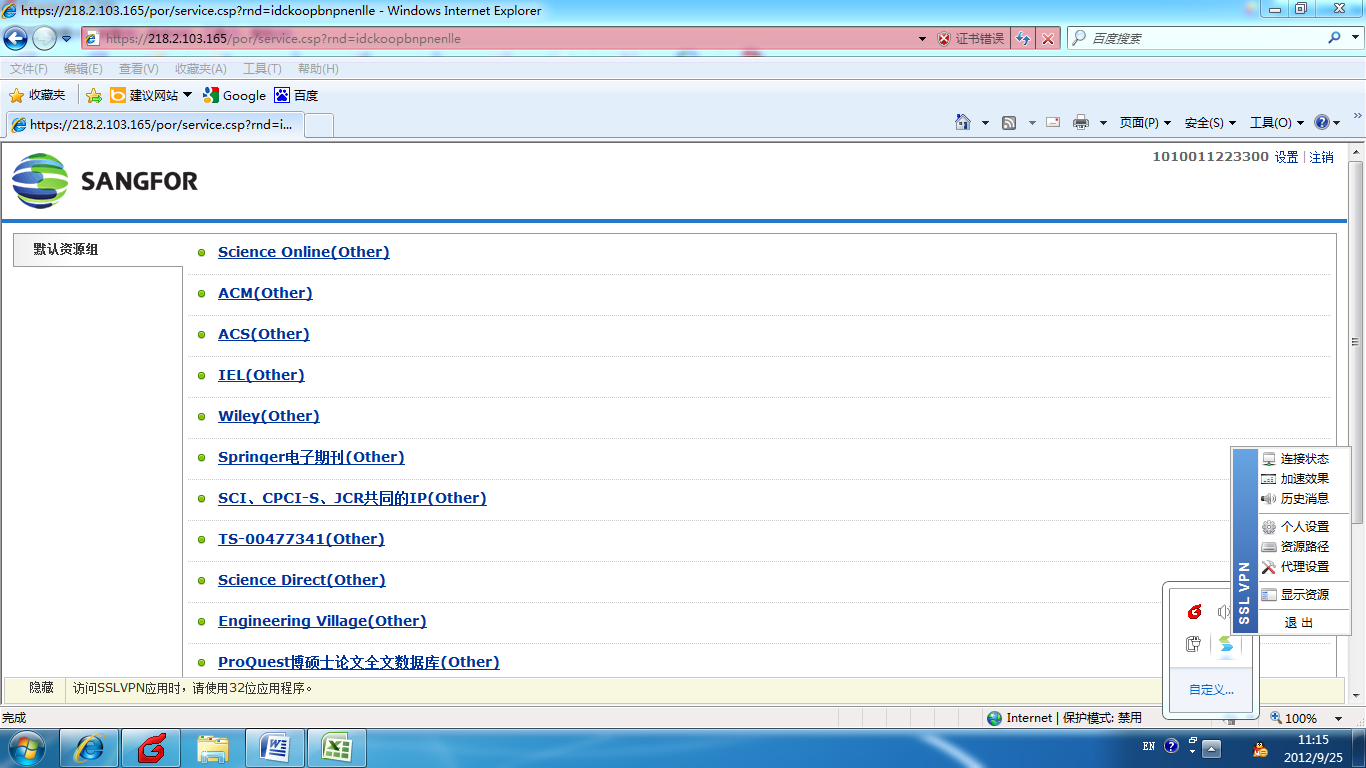Image resolution: width=1366 pixels, height=768 pixels.
Task: Open the 页面(P) dropdown menu
Action: point(1145,123)
